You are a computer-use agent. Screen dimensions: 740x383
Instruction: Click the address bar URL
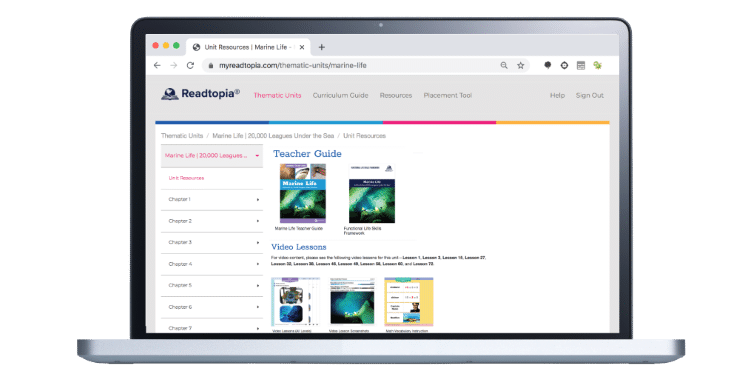pos(293,66)
